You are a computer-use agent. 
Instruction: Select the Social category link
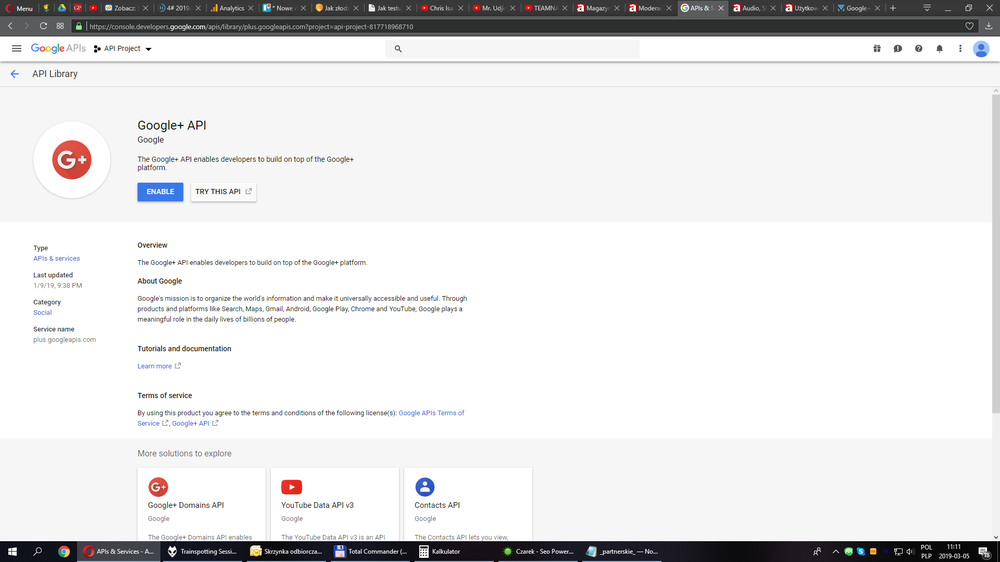tap(42, 312)
